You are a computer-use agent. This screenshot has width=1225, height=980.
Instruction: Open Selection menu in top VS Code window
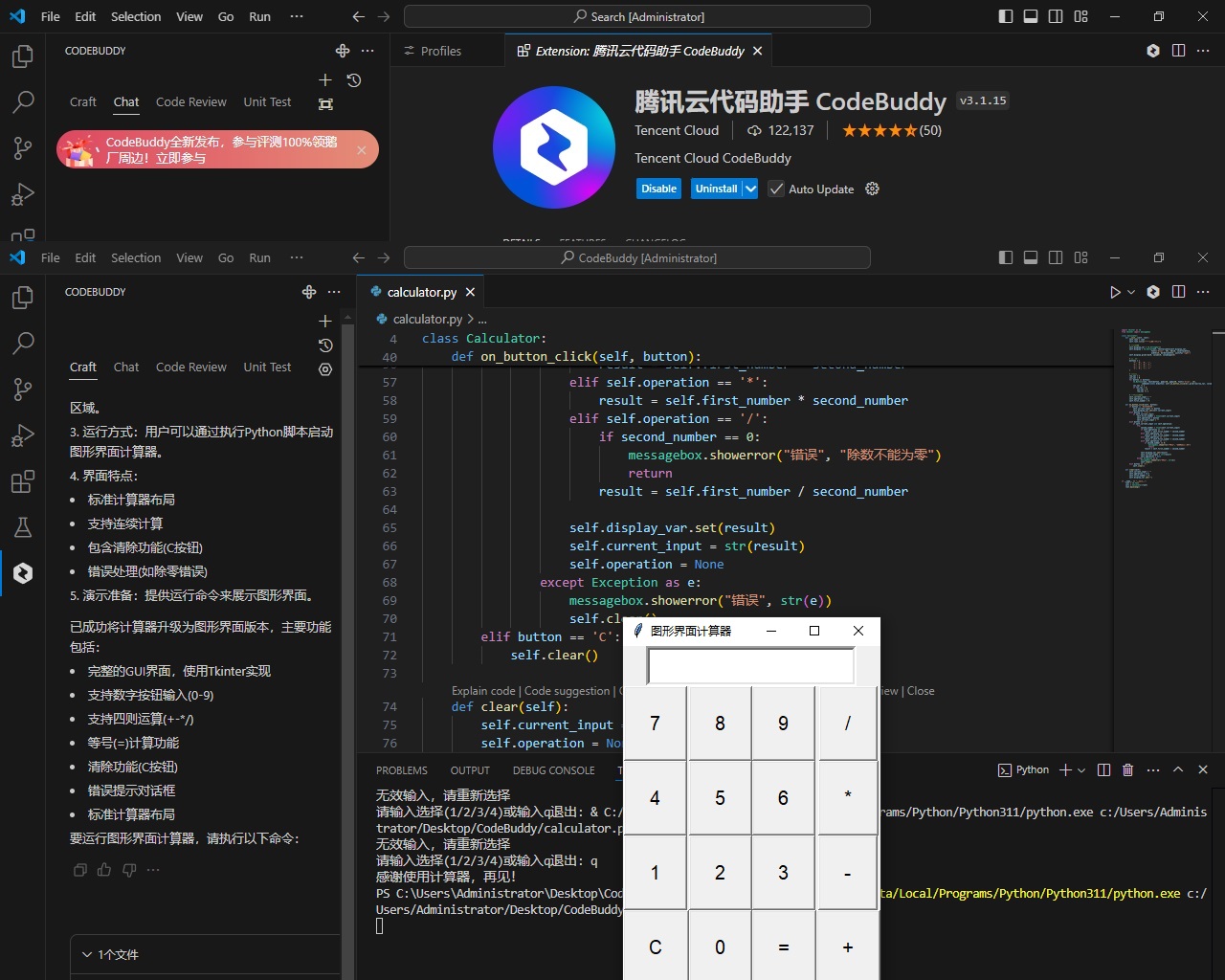pos(136,16)
